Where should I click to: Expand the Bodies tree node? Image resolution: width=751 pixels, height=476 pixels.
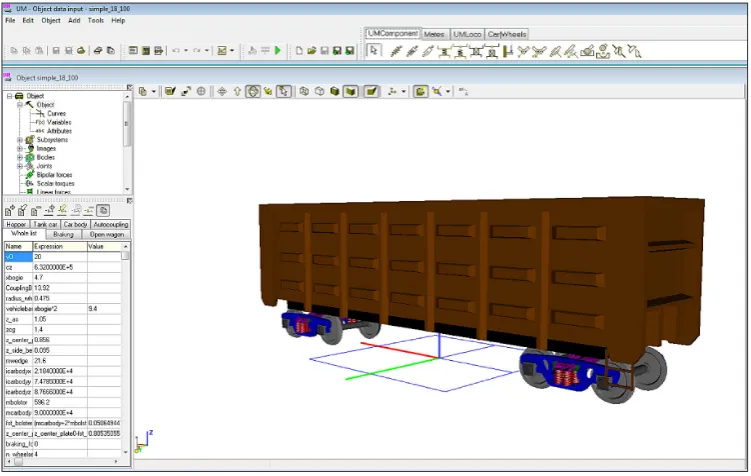[20, 157]
